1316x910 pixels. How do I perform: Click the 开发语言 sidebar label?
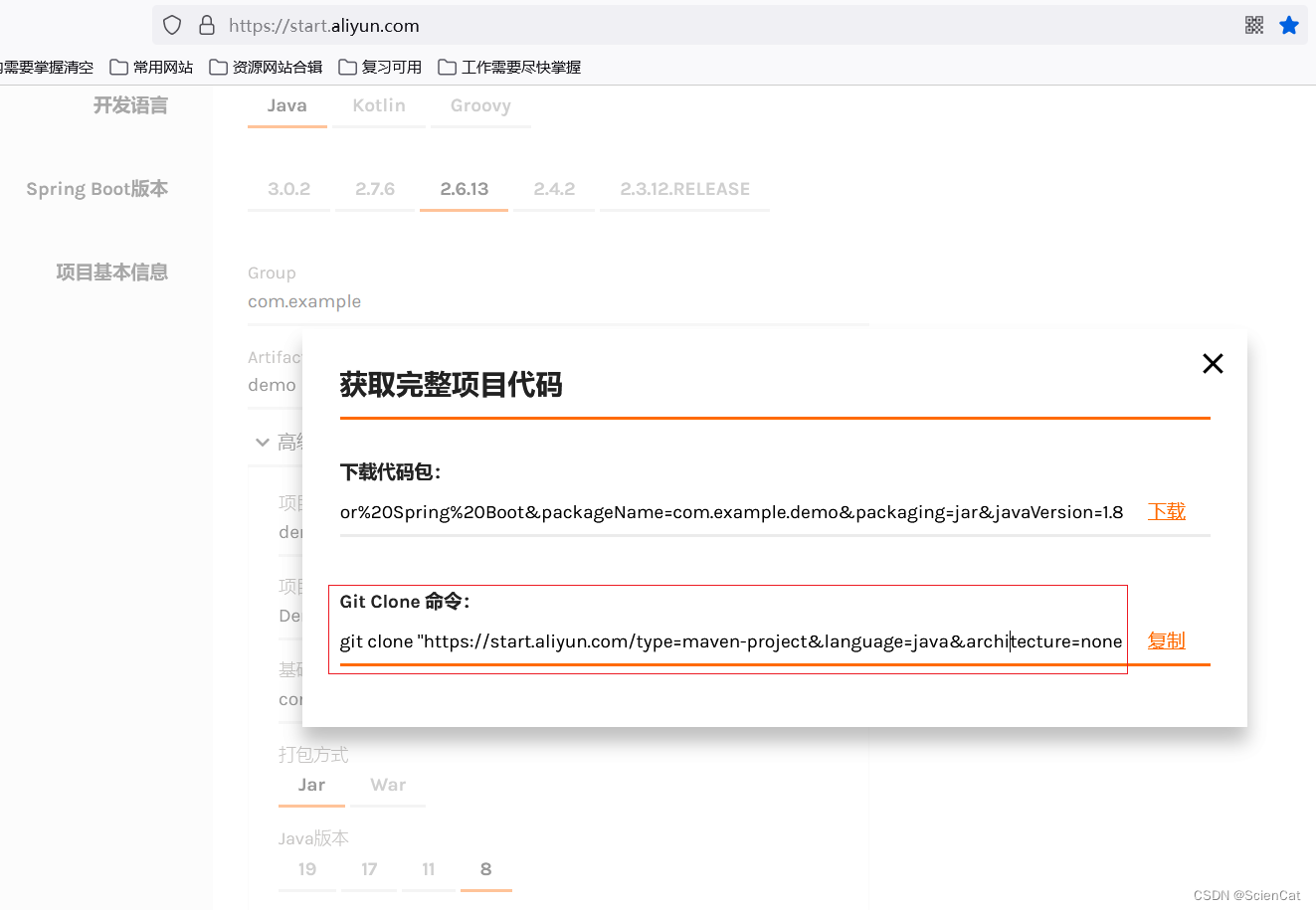point(130,105)
